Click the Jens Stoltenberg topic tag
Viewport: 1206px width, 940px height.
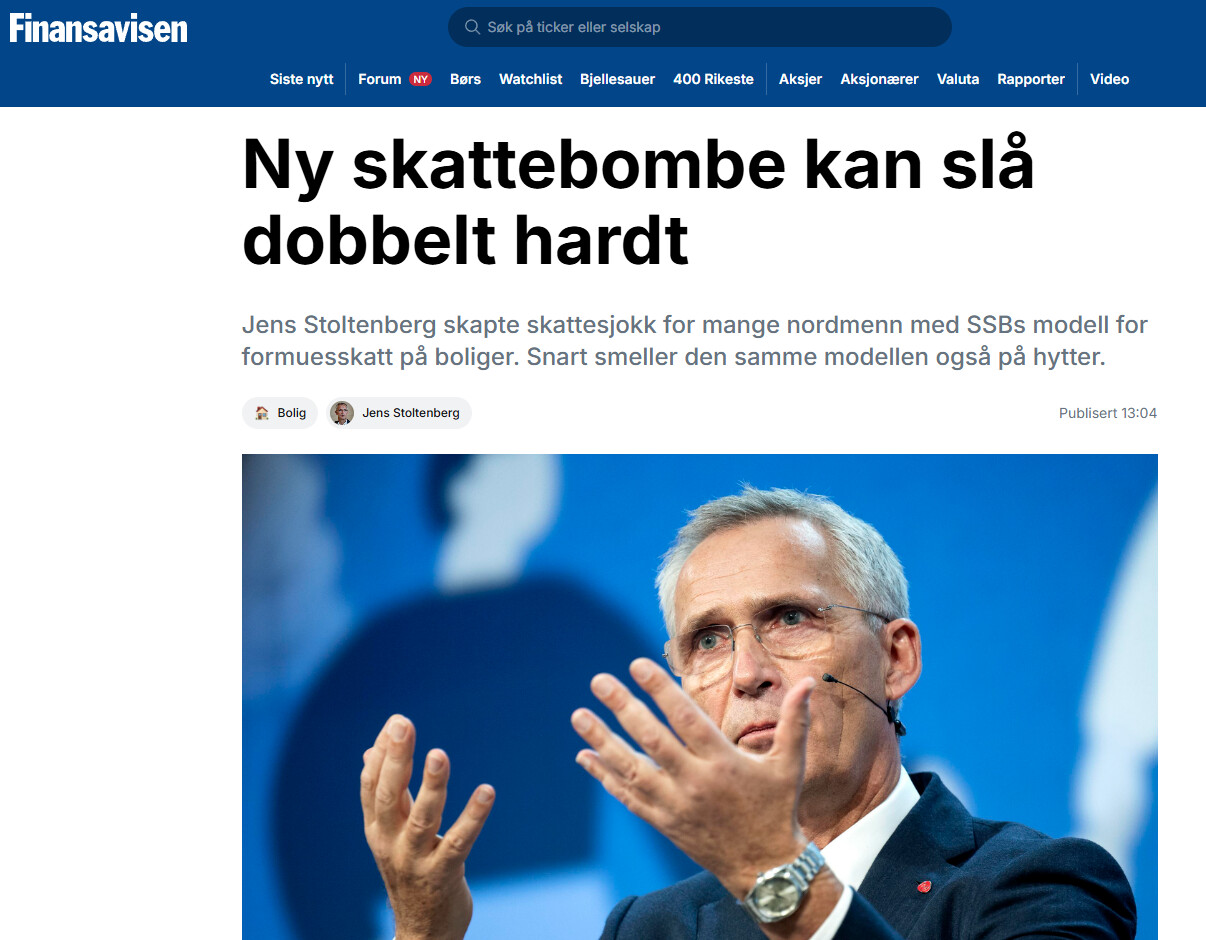pyautogui.click(x=399, y=413)
